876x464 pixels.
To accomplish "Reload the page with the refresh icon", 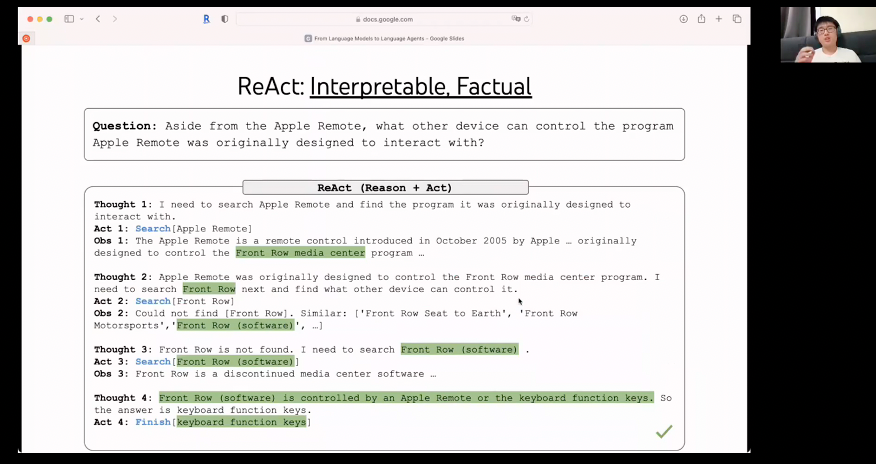I will 526,19.
